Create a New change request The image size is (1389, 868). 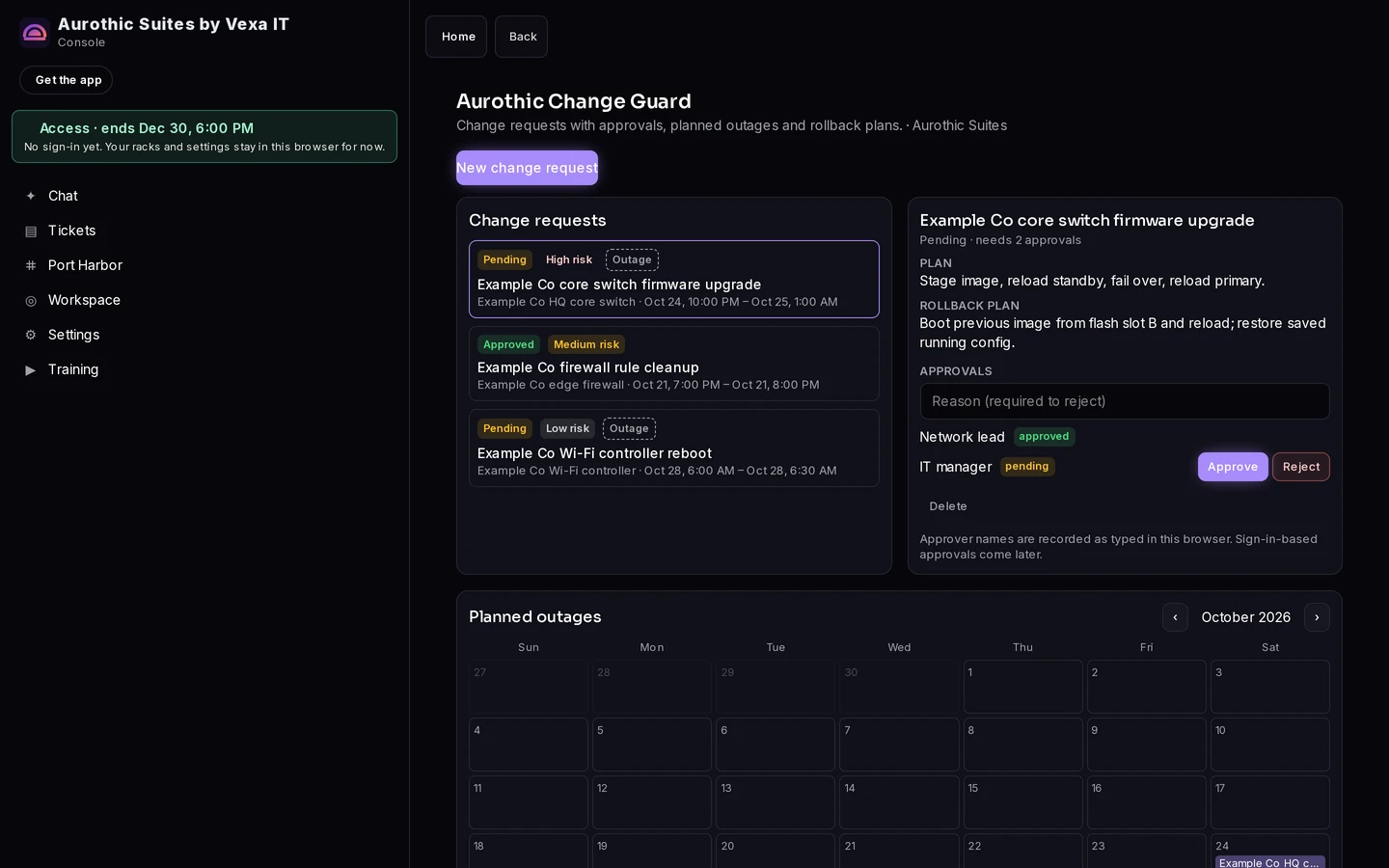(x=527, y=168)
